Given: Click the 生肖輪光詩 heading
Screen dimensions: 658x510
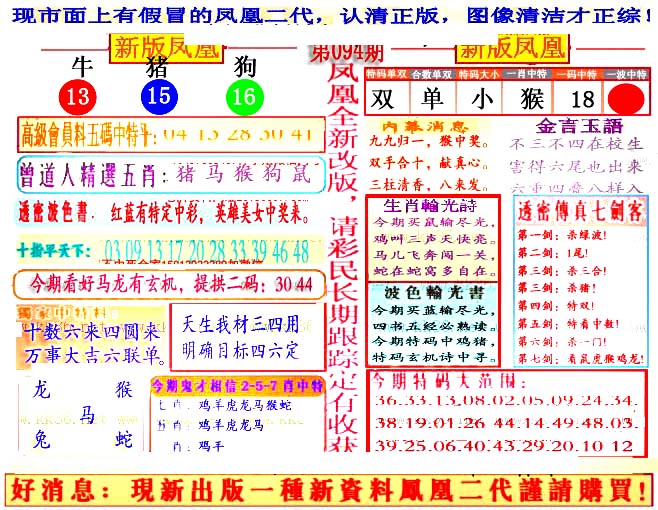Looking at the screenshot, I should click(x=431, y=206).
